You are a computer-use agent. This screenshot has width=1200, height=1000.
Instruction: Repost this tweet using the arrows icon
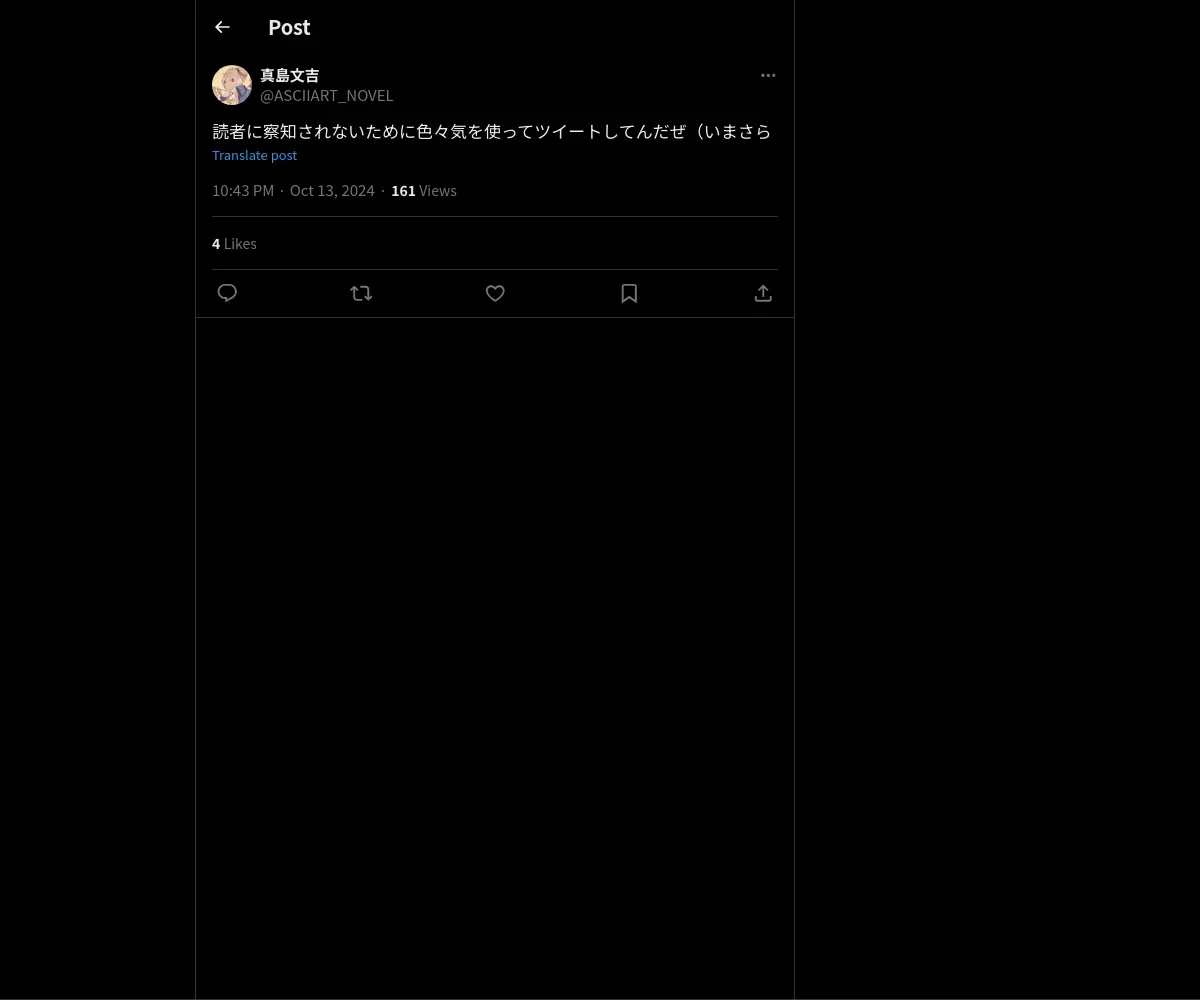coord(361,293)
